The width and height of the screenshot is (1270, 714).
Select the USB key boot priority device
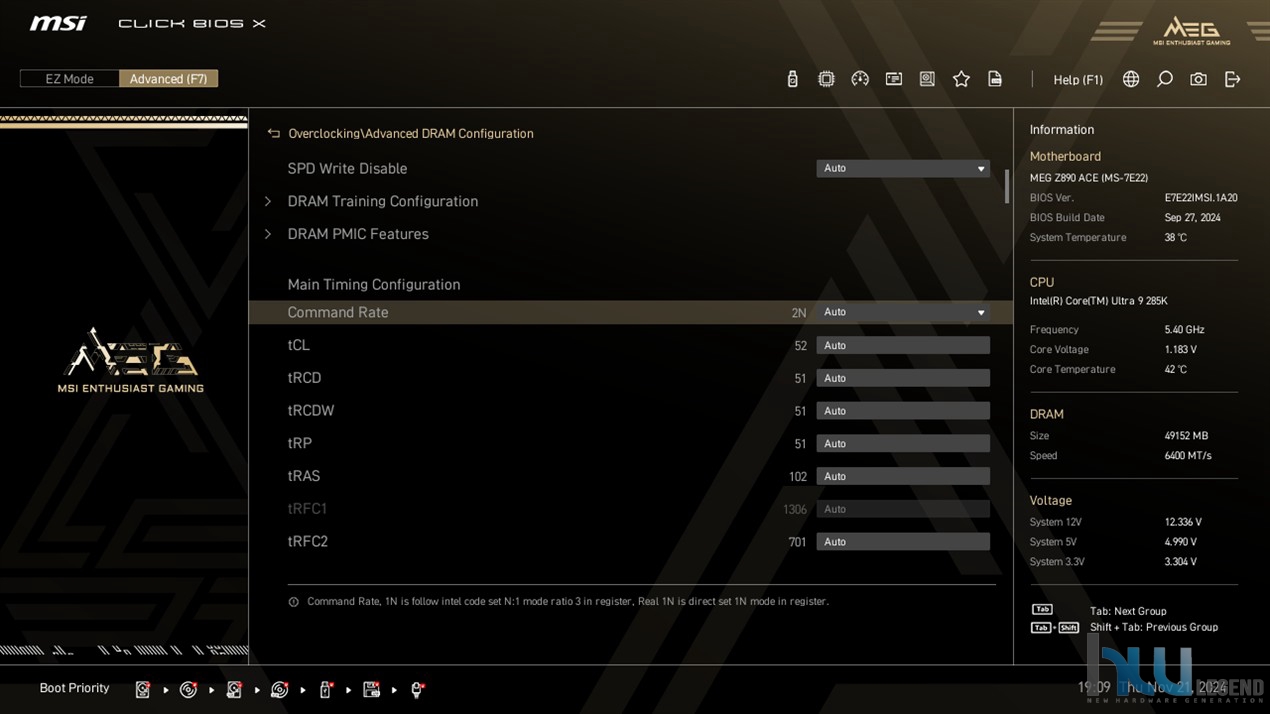[325, 689]
